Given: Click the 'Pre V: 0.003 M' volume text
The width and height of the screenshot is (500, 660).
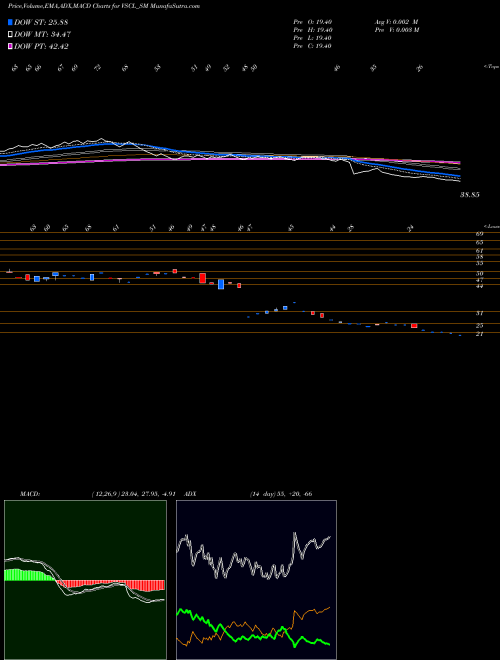Looking at the screenshot, I should click(x=396, y=30).
